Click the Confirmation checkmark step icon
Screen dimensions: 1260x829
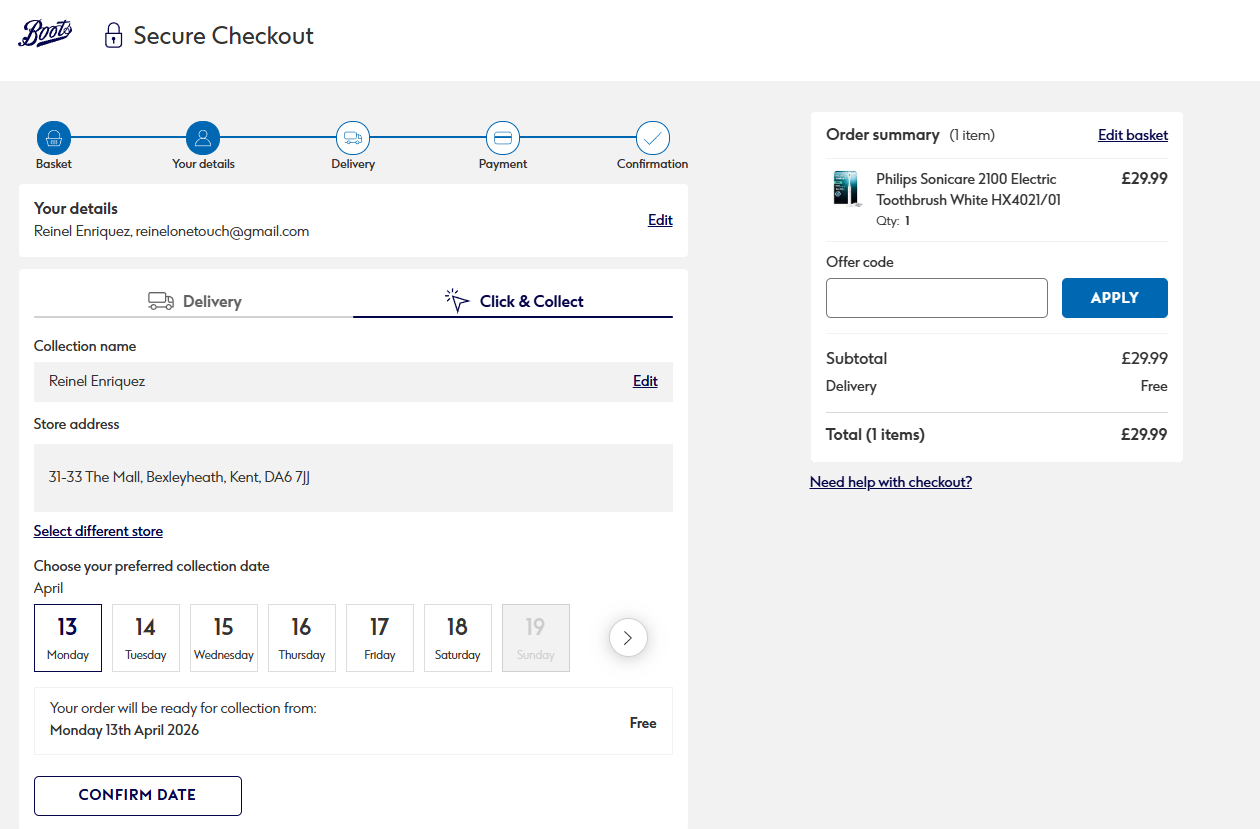pyautogui.click(x=653, y=138)
